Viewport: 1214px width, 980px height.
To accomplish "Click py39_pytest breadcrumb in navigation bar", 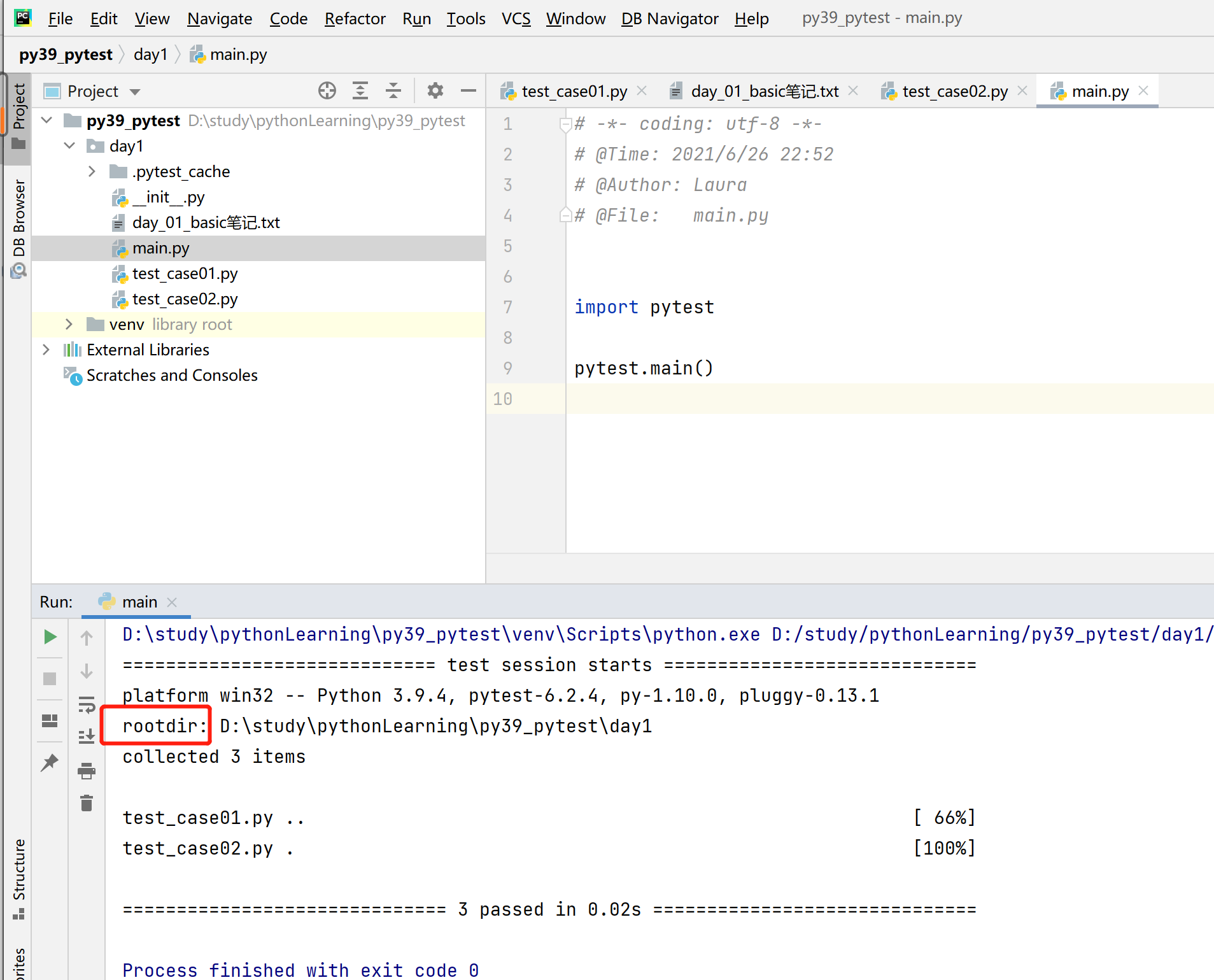I will point(66,54).
